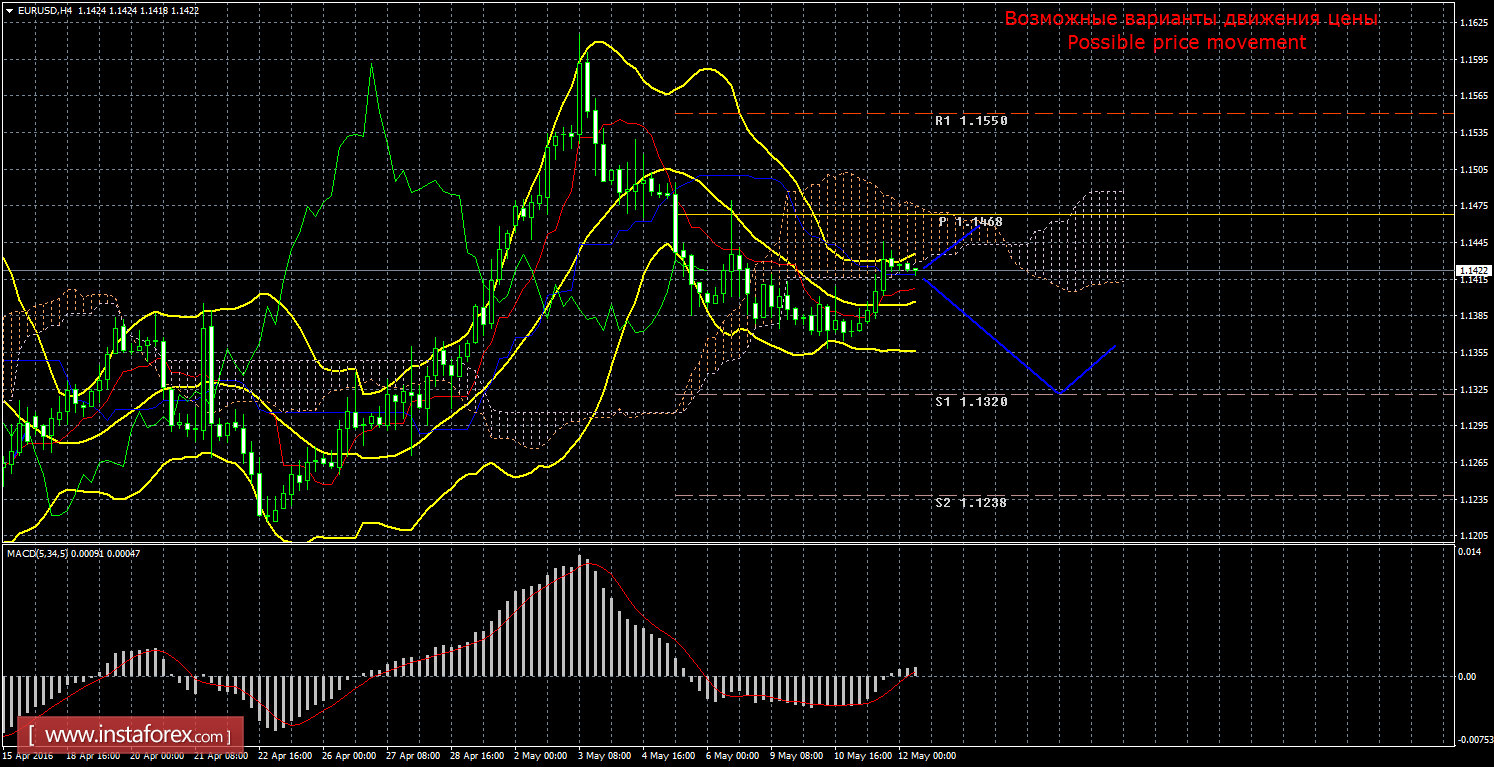Click the 1.1295 price axis label
The width and height of the screenshot is (1494, 767).
[x=1472, y=427]
